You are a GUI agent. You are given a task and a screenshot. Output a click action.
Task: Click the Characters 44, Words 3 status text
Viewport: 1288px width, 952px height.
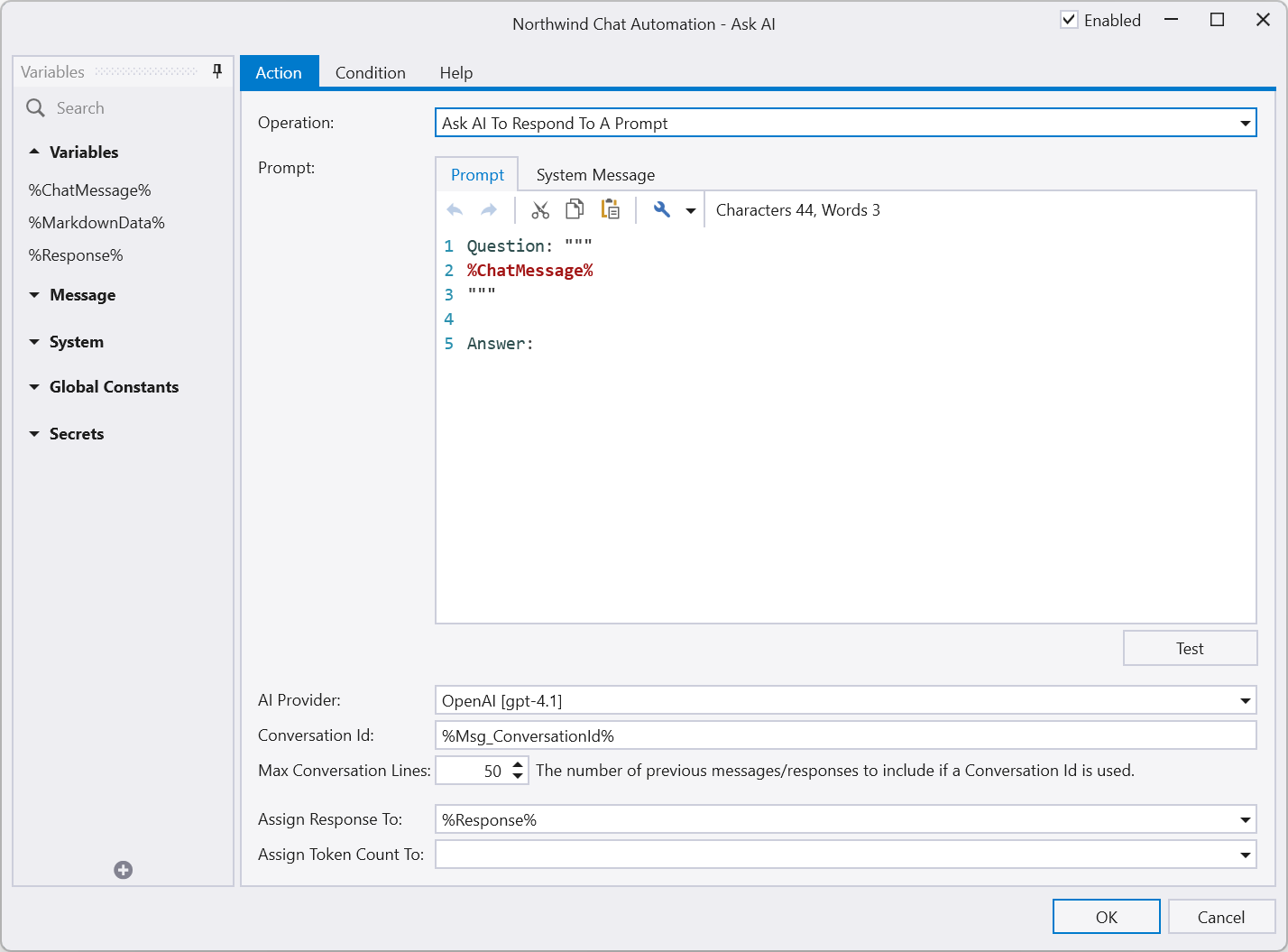click(798, 210)
